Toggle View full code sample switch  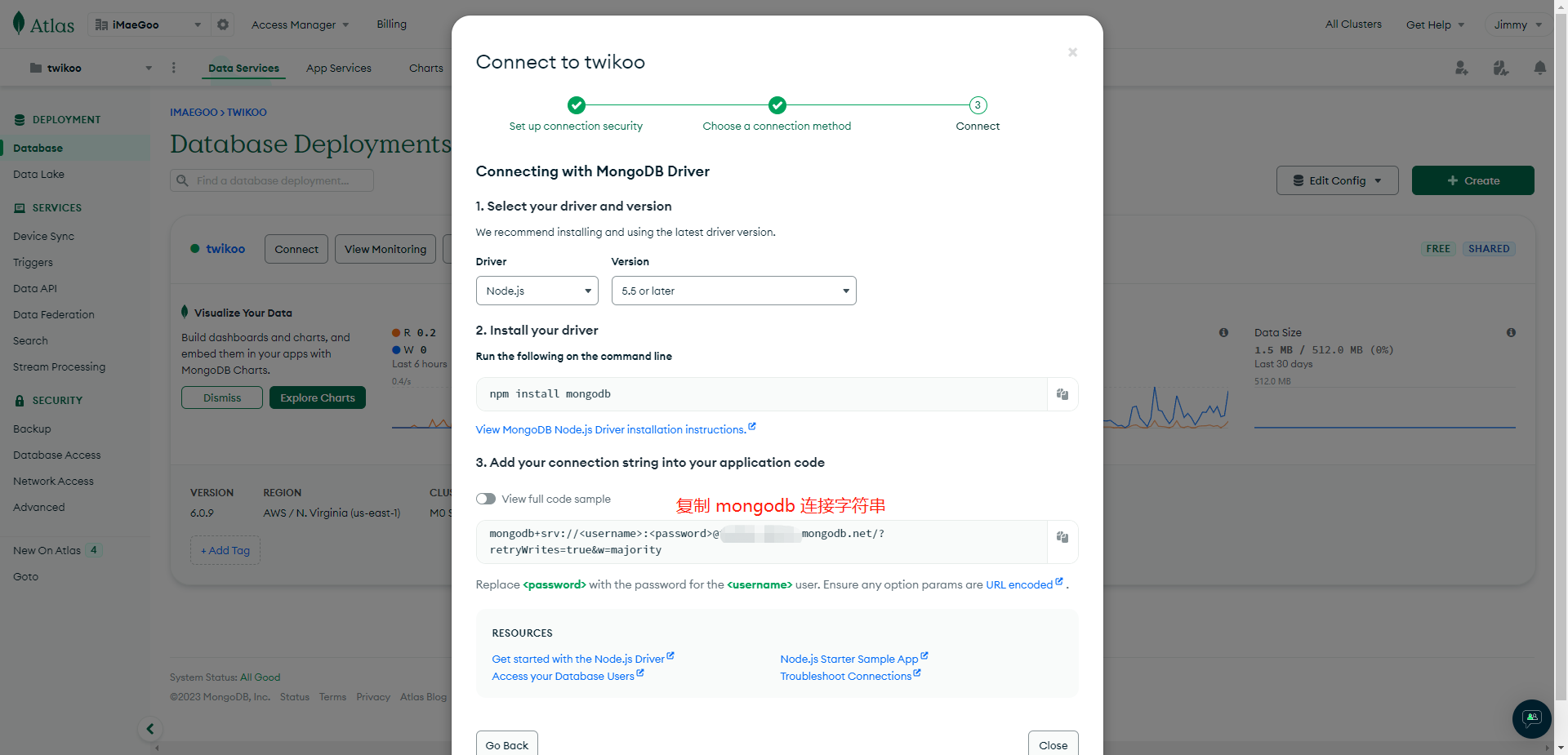[486, 499]
